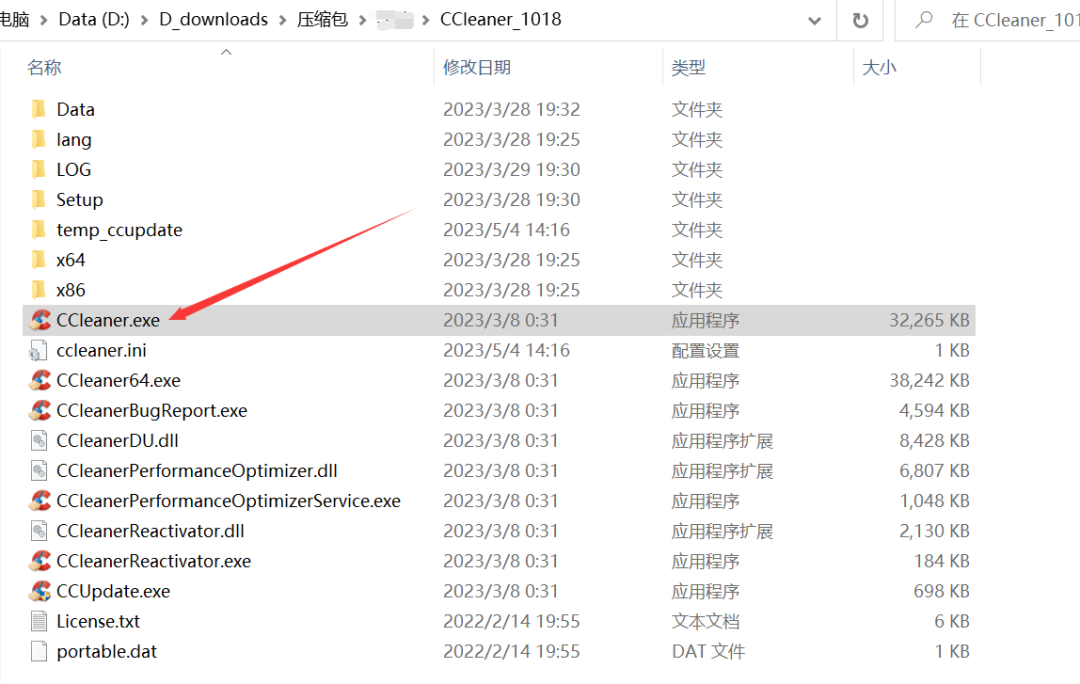Expand the chevron after 压缩包

tap(362, 20)
